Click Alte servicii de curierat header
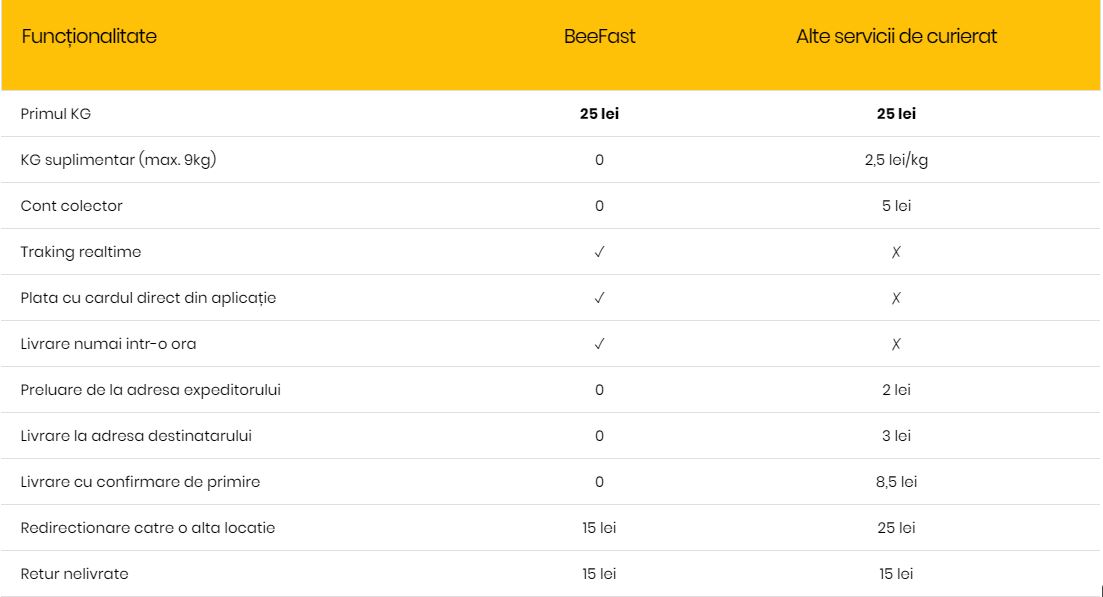This screenshot has height=597, width=1103. pyautogui.click(x=896, y=37)
